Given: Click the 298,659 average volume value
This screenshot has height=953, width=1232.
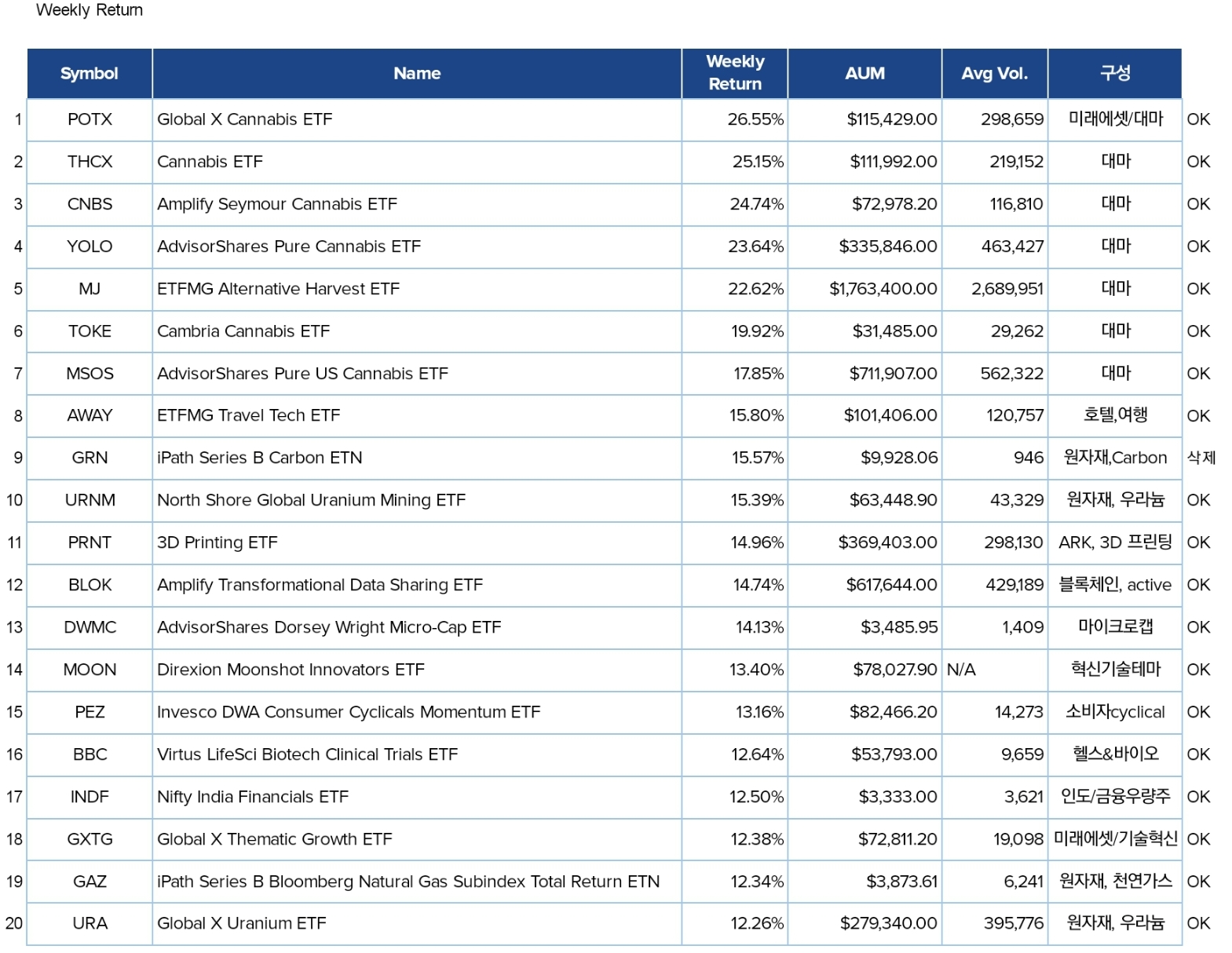Looking at the screenshot, I should tap(1012, 119).
